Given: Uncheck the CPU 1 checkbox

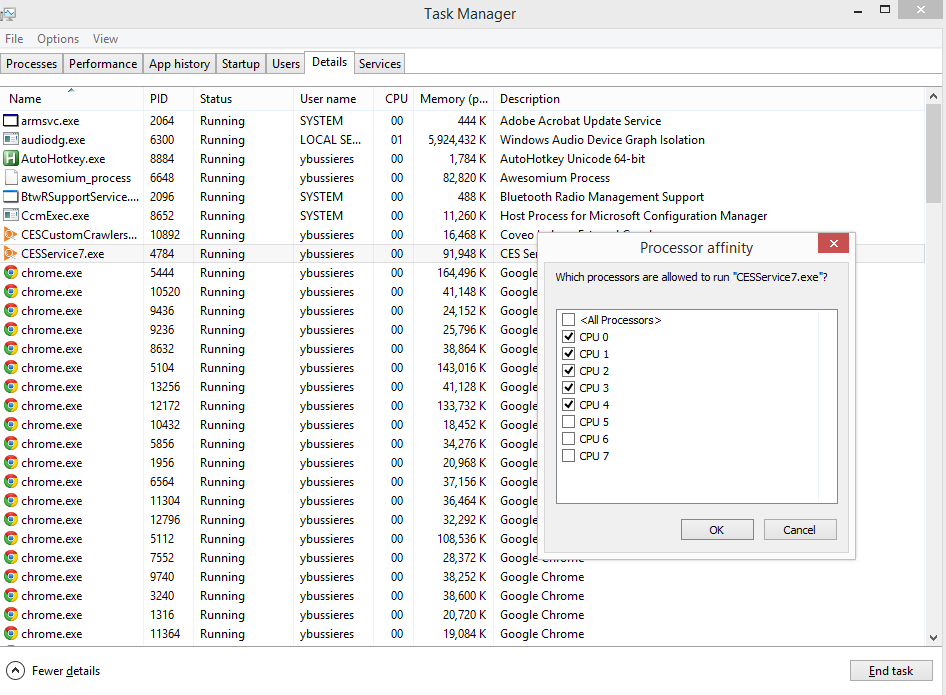Looking at the screenshot, I should tap(568, 353).
